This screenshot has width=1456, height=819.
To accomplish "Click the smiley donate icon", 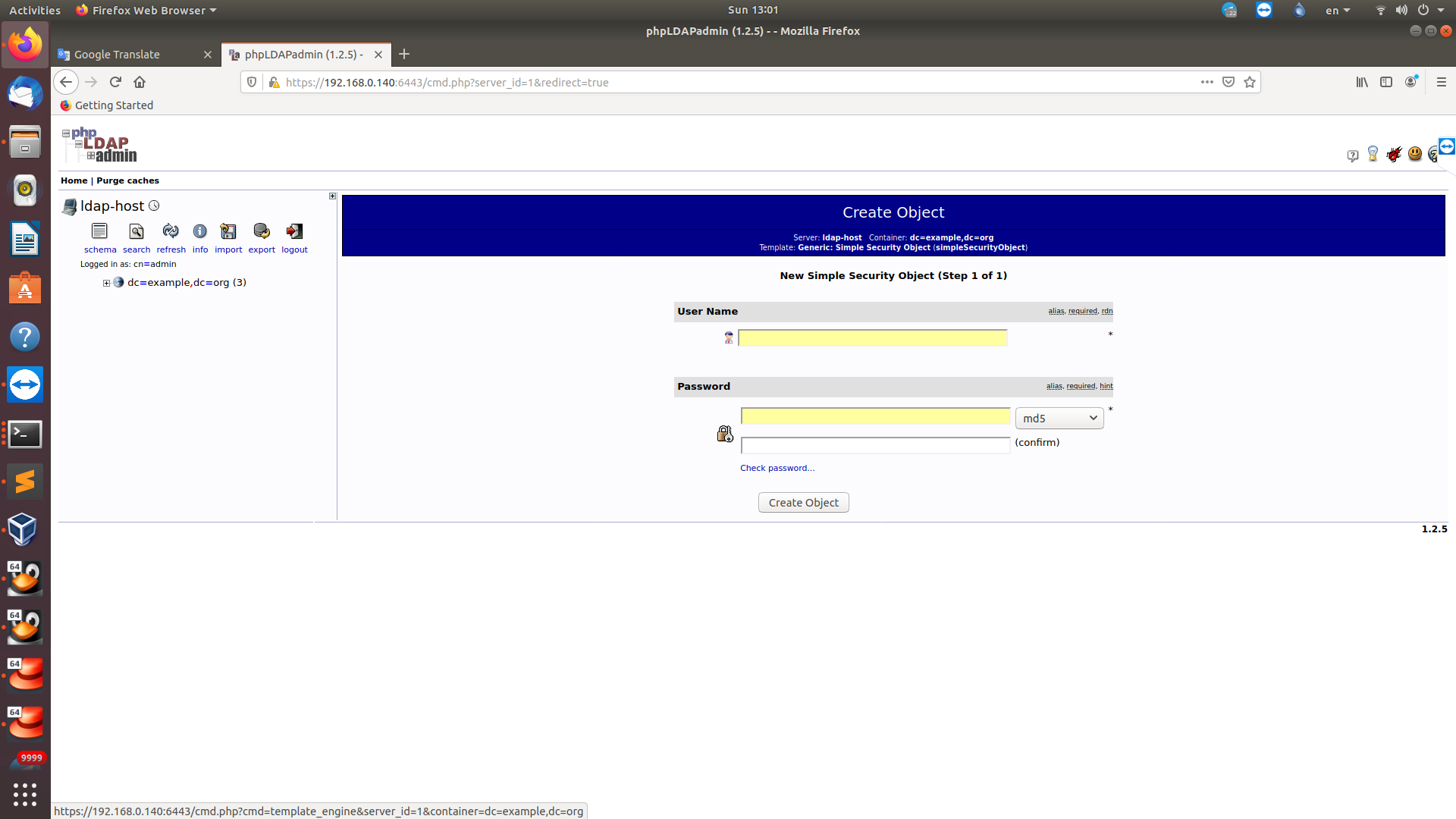I will pyautogui.click(x=1414, y=154).
